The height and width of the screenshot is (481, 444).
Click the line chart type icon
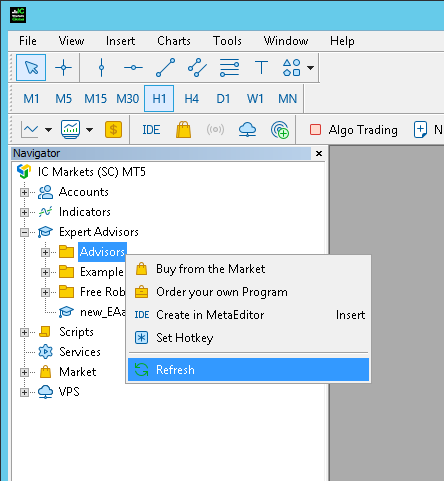tap(29, 129)
